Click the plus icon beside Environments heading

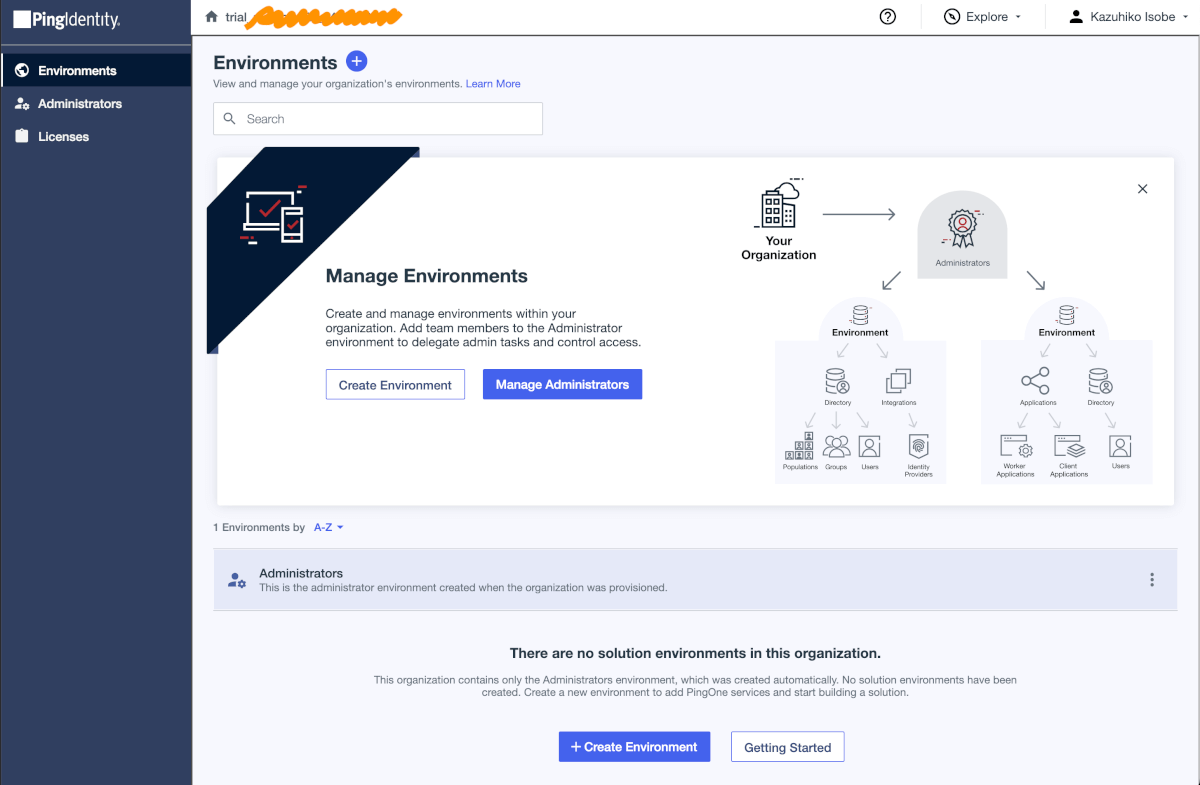coord(357,62)
